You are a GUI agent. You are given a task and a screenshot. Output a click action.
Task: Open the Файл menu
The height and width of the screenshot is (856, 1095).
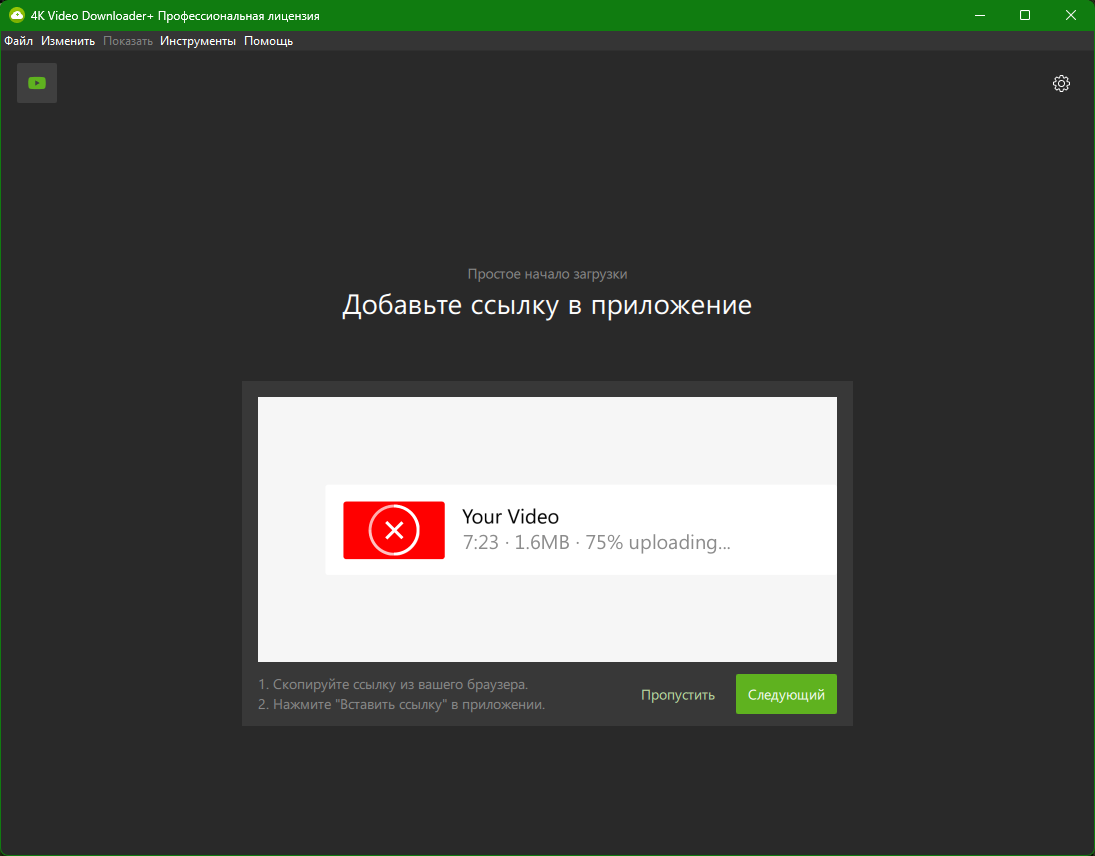click(x=19, y=41)
